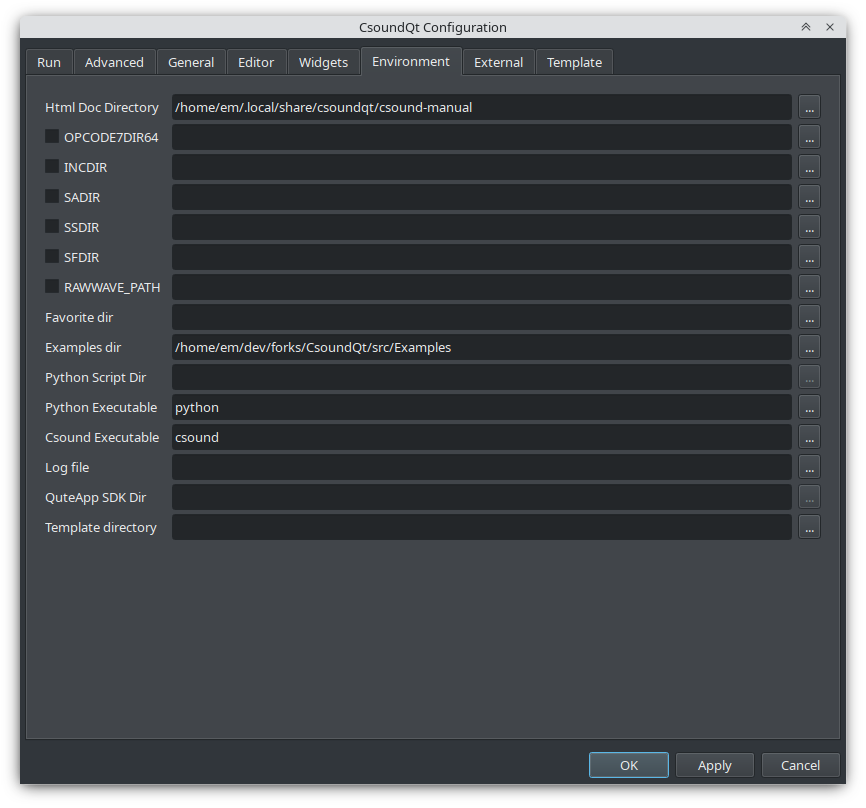Open the Template tab
Viewport: 866px width, 808px height.
click(574, 62)
